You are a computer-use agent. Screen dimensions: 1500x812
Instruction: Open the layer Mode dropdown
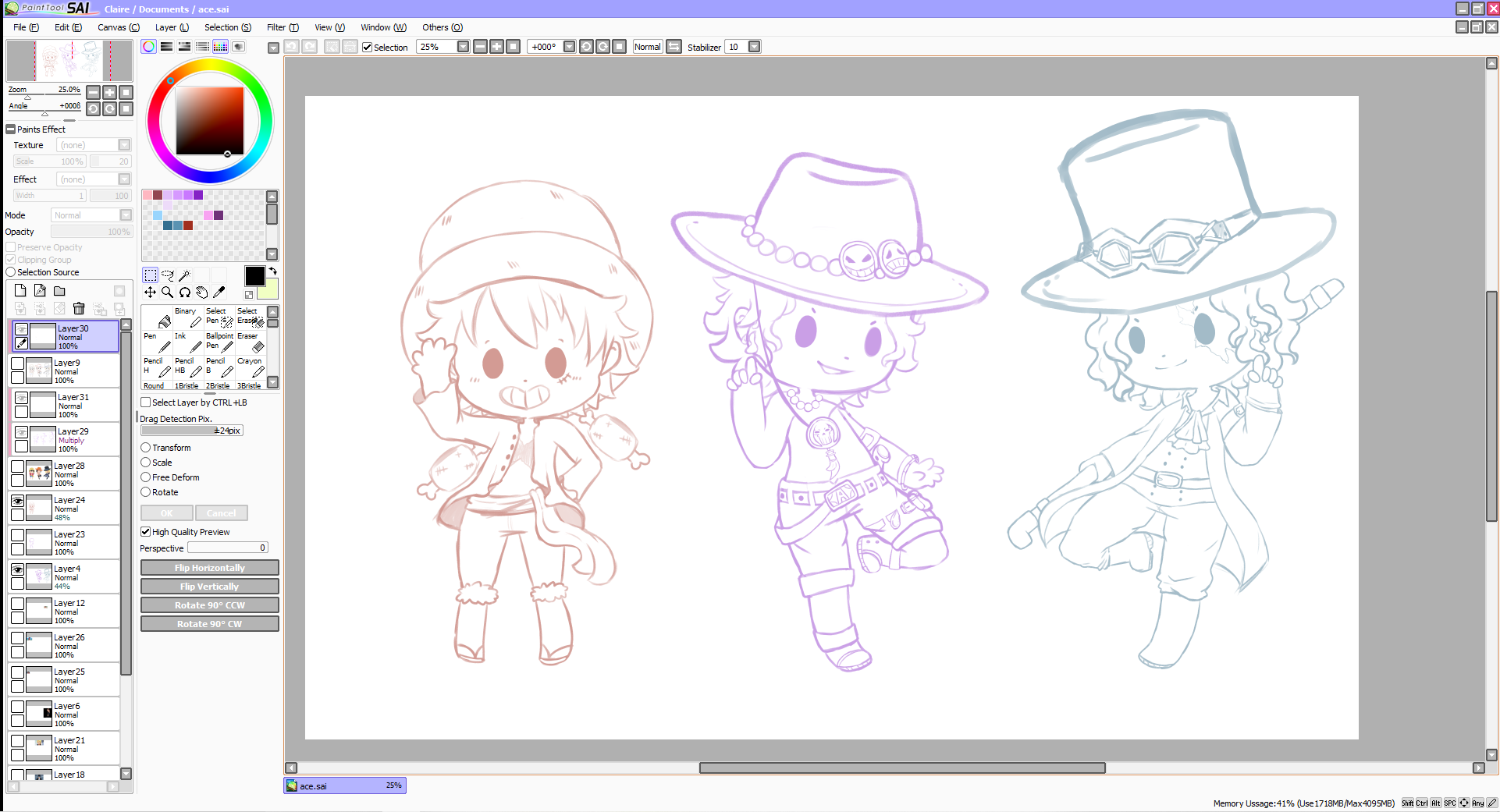coord(126,215)
